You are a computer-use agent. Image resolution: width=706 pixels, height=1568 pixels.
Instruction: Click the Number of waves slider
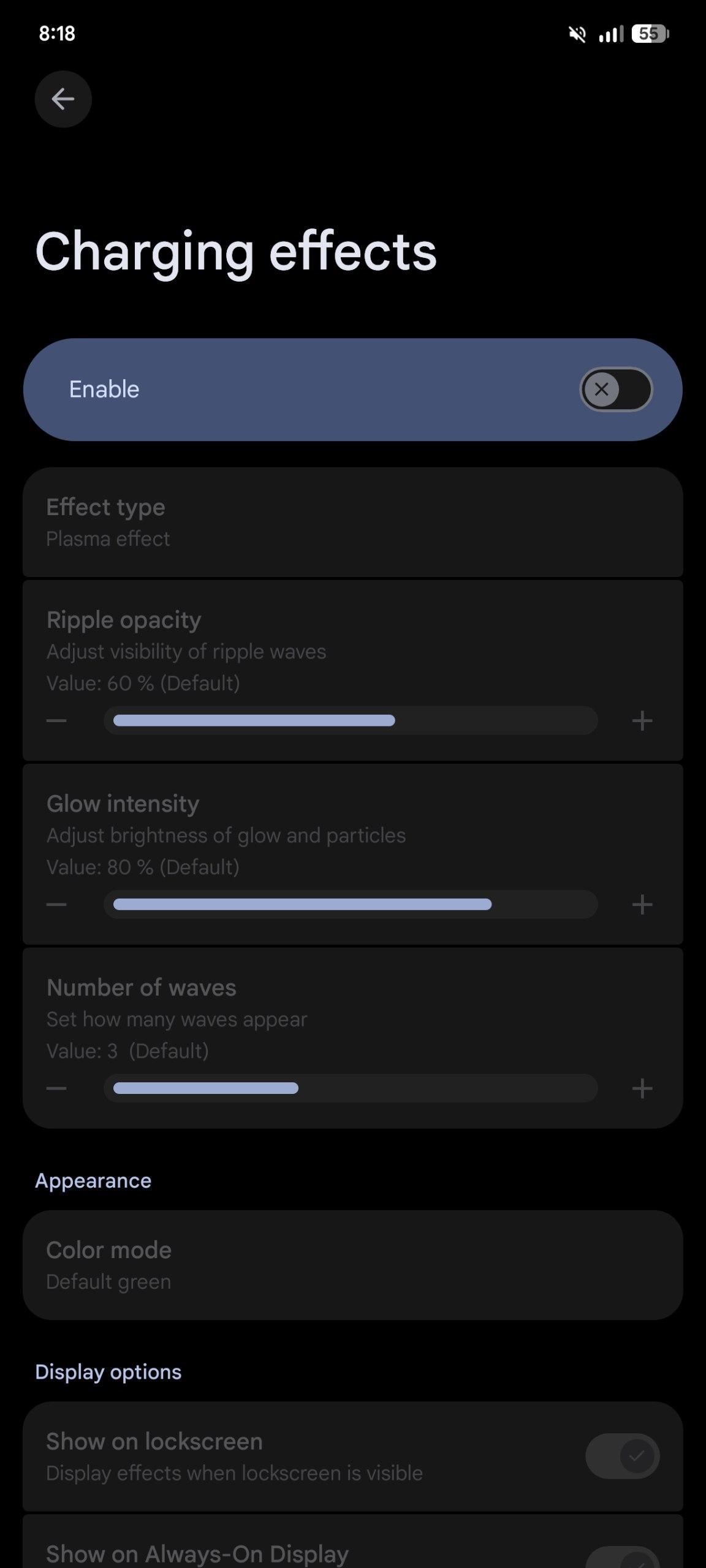pos(351,1088)
